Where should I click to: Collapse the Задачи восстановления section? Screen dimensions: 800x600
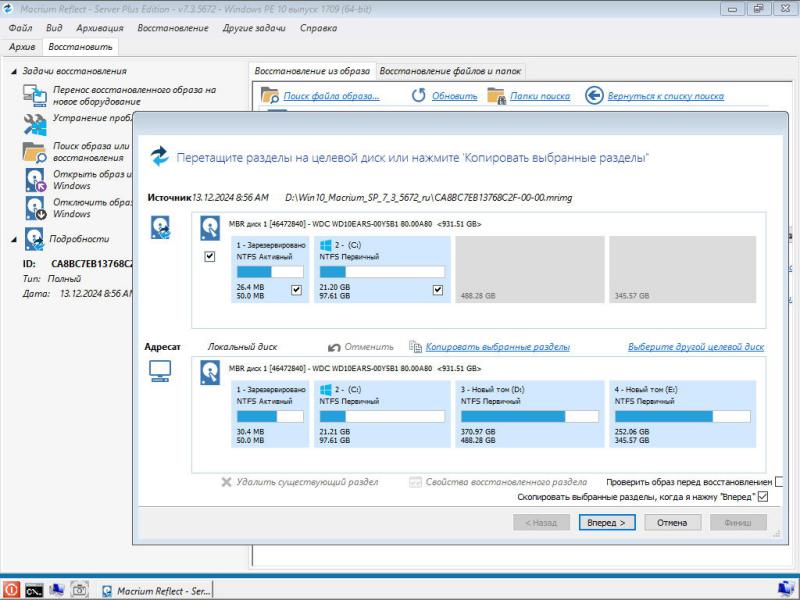click(14, 71)
